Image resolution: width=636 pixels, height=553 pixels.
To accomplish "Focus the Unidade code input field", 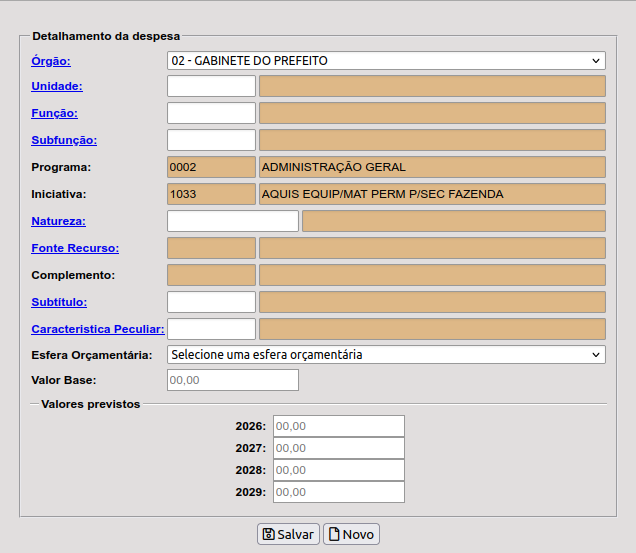I will (211, 86).
